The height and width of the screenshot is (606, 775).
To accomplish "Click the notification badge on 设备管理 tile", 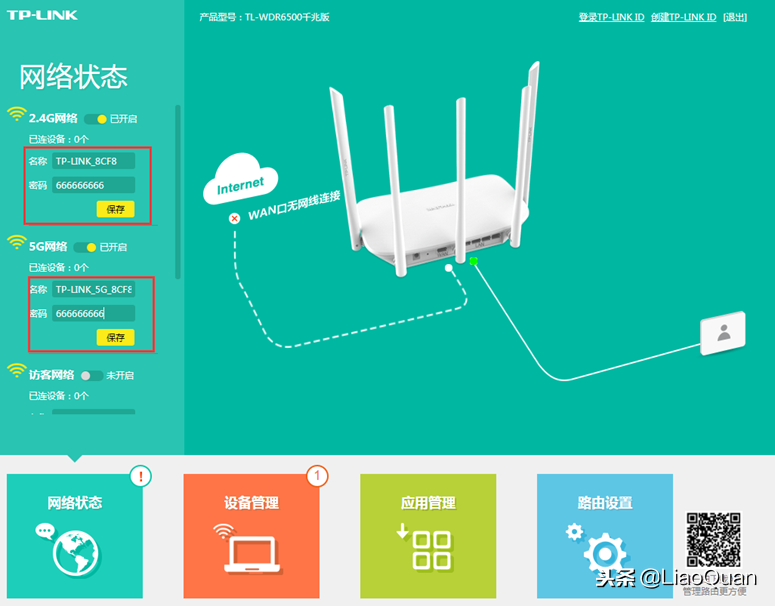I will [x=317, y=476].
